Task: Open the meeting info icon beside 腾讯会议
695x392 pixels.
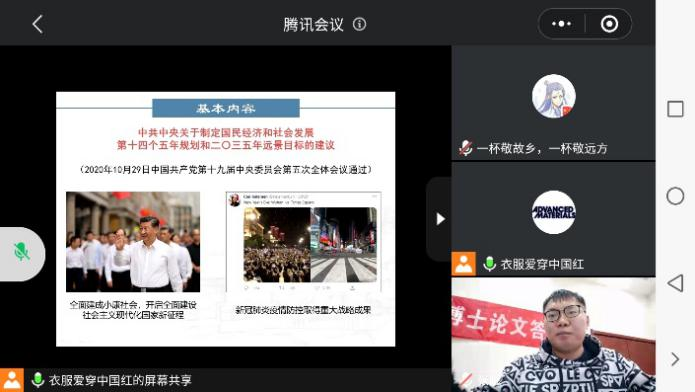Action: 359,24
